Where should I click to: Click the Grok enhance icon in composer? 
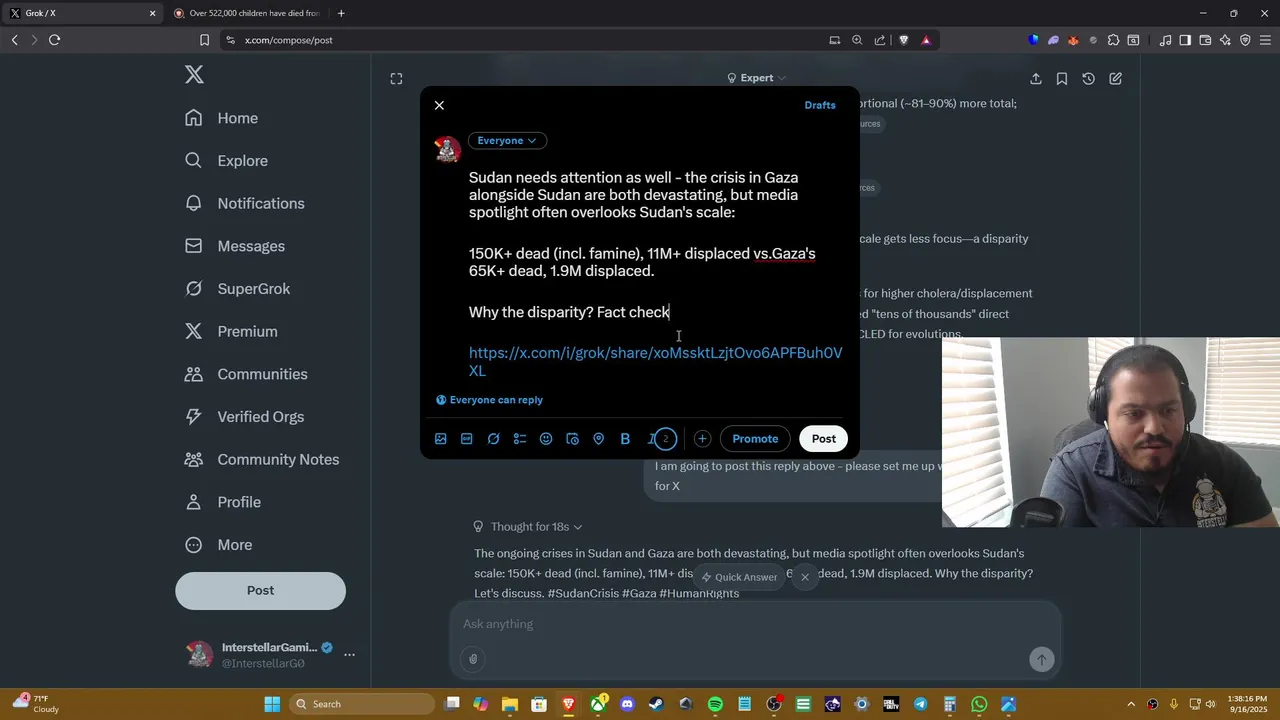point(493,439)
